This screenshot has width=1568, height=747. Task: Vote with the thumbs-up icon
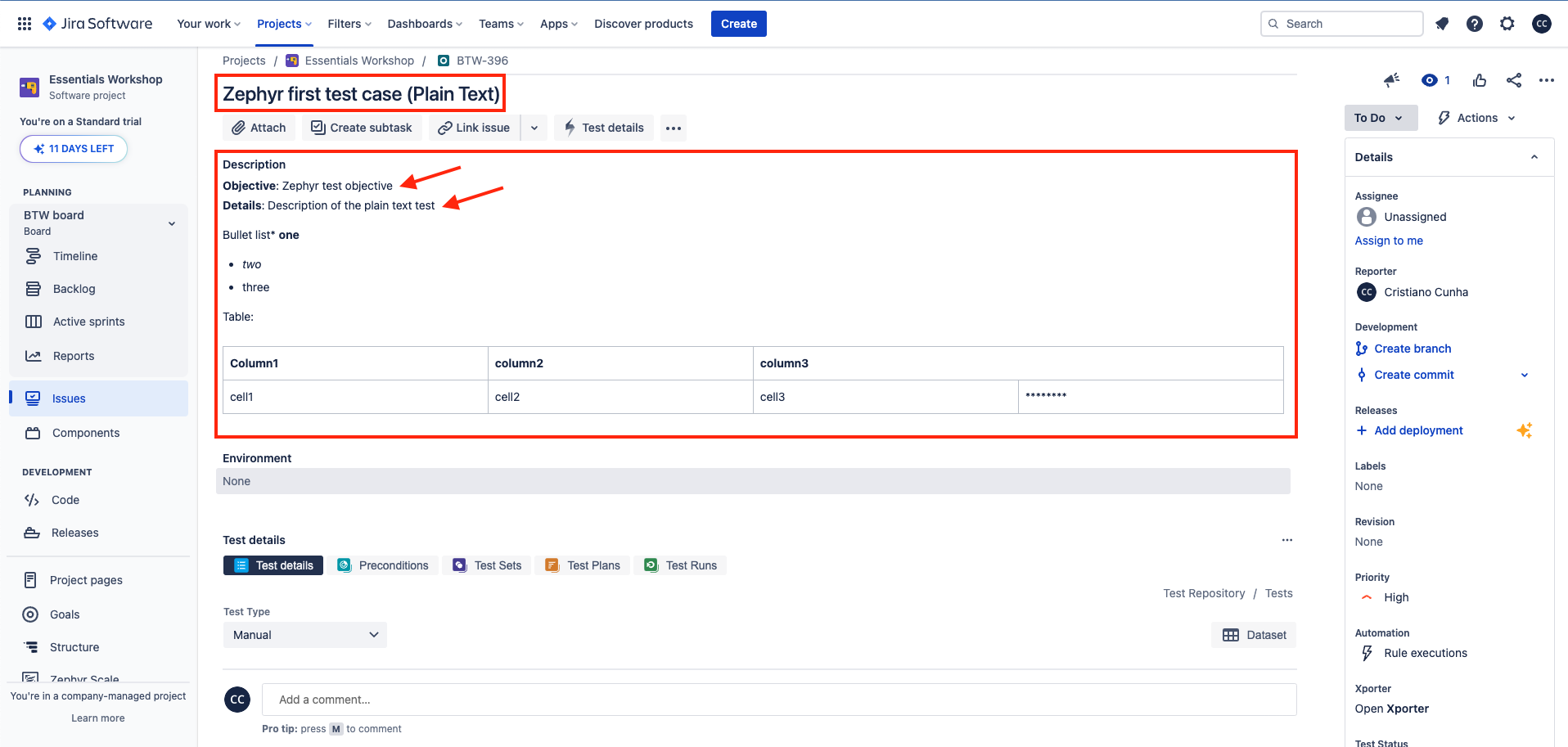click(1480, 80)
